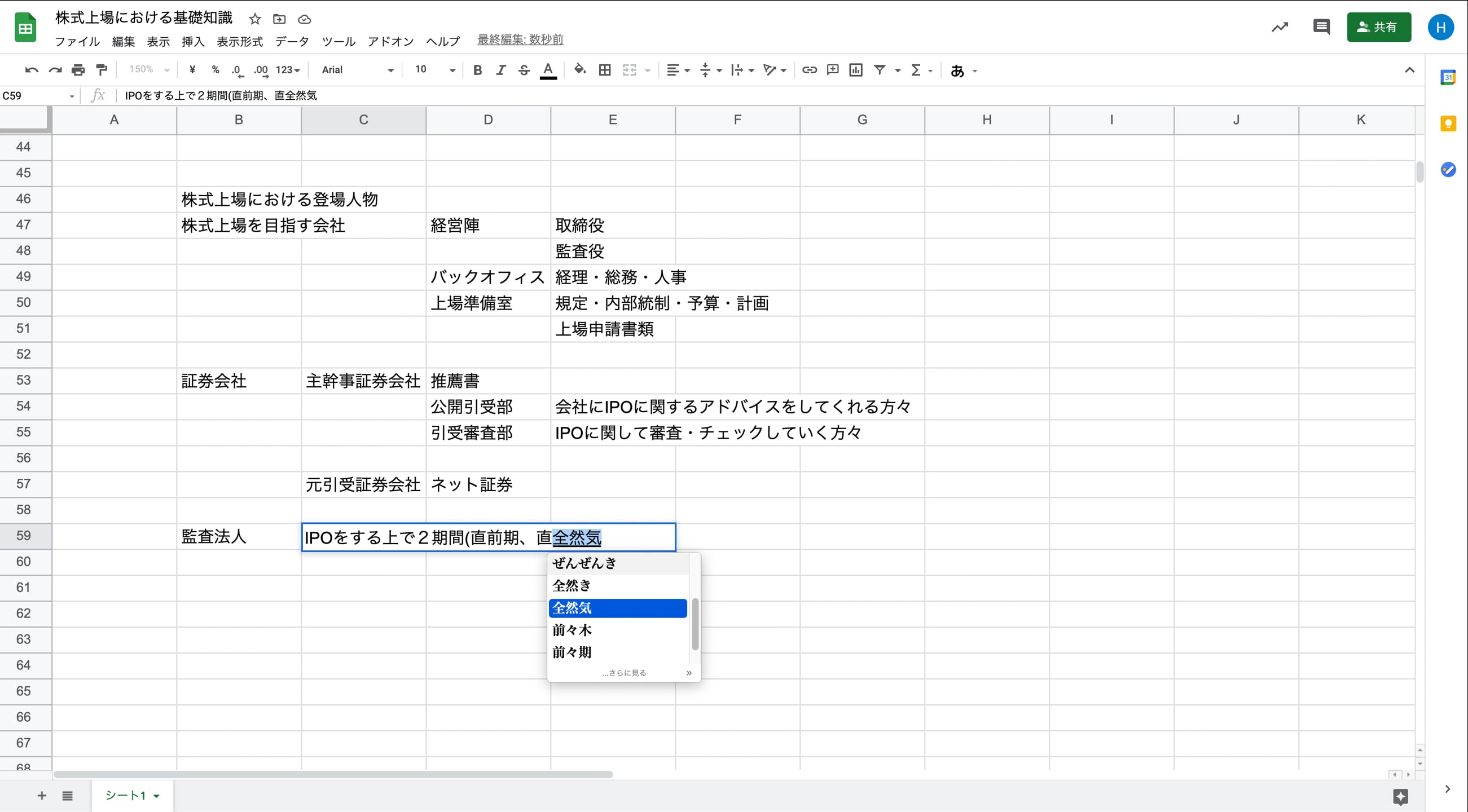Viewport: 1468px width, 812px height.
Task: Format selection as currency yen
Action: pos(192,70)
